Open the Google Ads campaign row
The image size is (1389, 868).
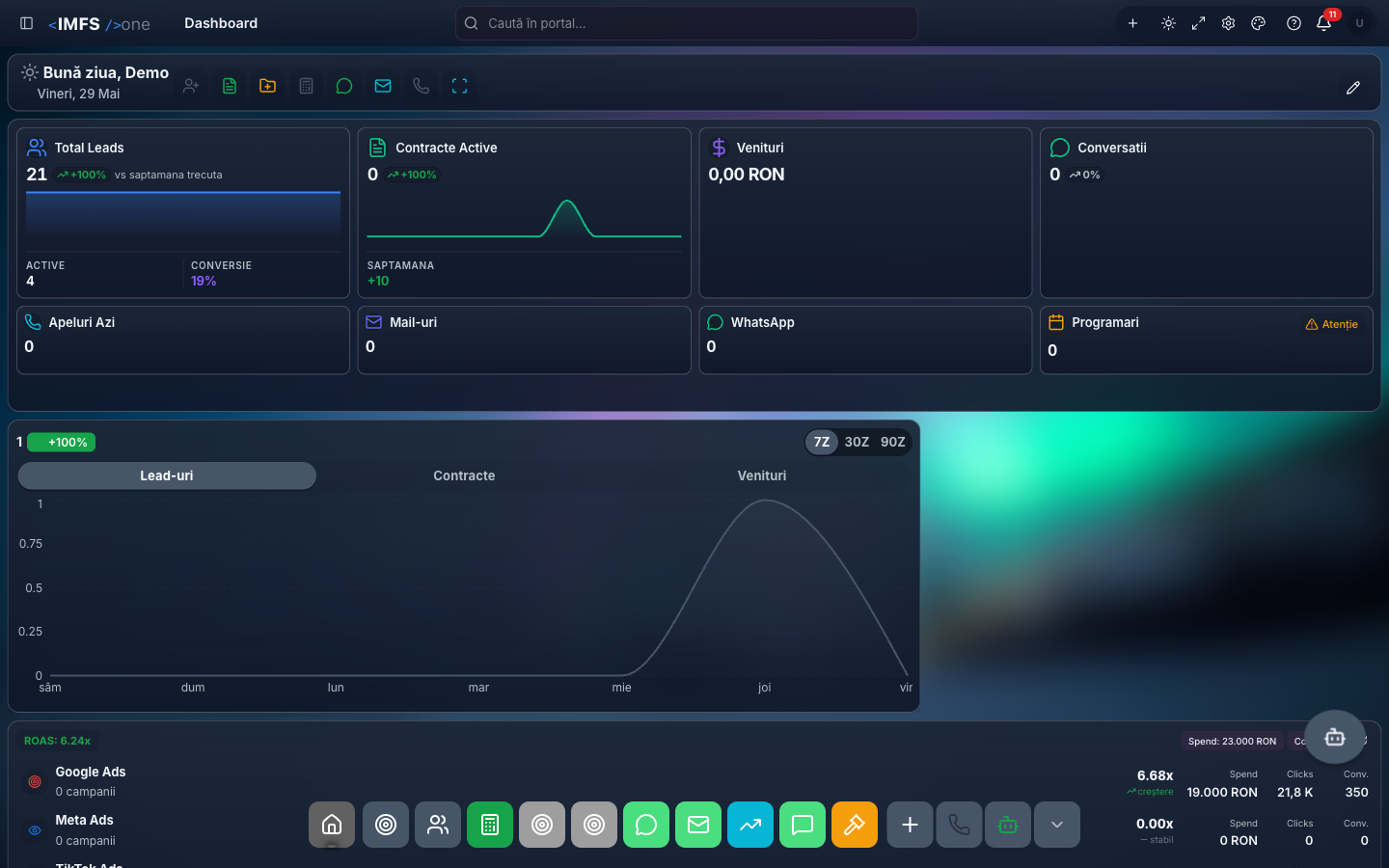694,781
